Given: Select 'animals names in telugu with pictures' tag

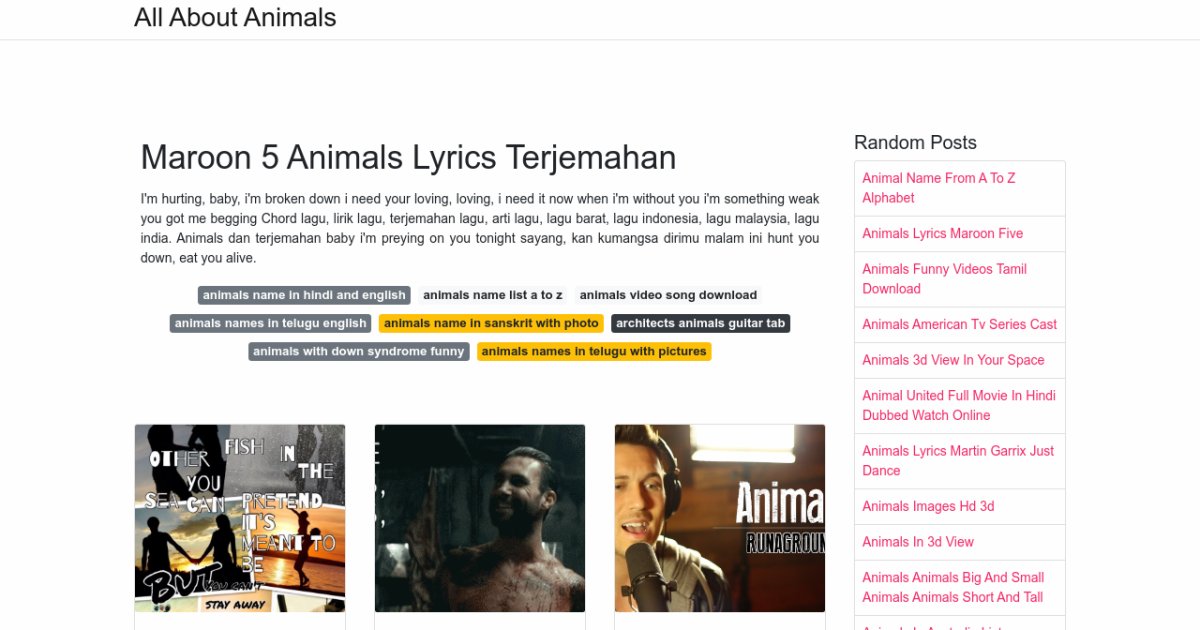Looking at the screenshot, I should tap(594, 351).
